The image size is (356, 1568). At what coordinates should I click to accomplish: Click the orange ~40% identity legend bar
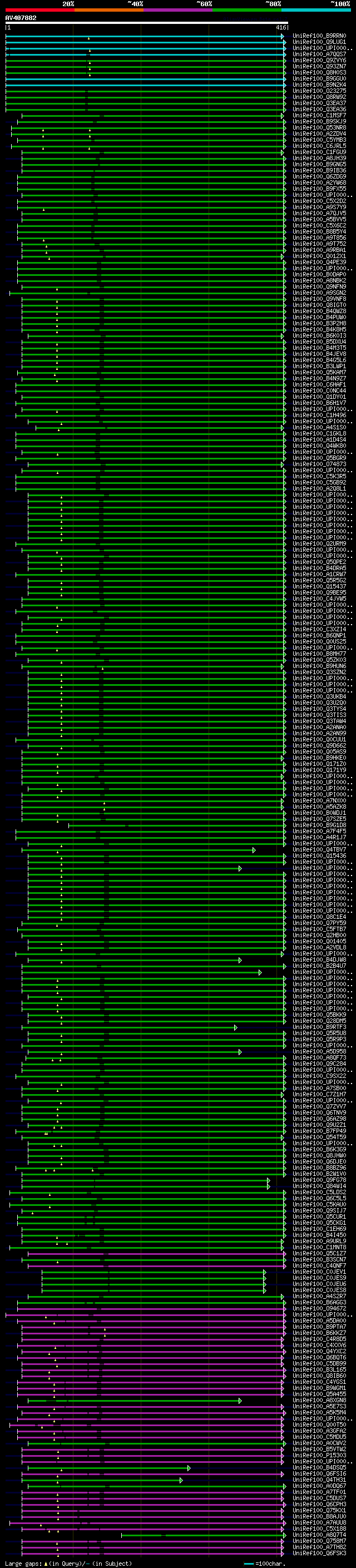[x=109, y=10]
